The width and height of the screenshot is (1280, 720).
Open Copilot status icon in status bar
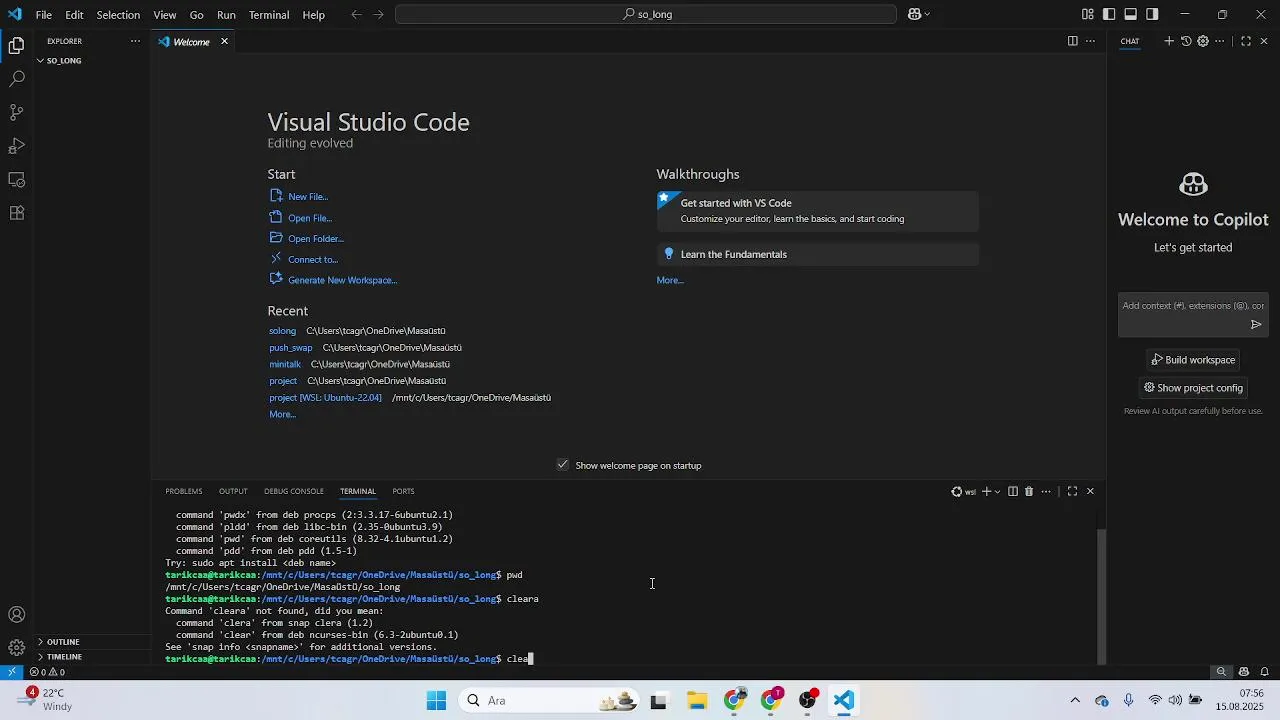point(1244,672)
